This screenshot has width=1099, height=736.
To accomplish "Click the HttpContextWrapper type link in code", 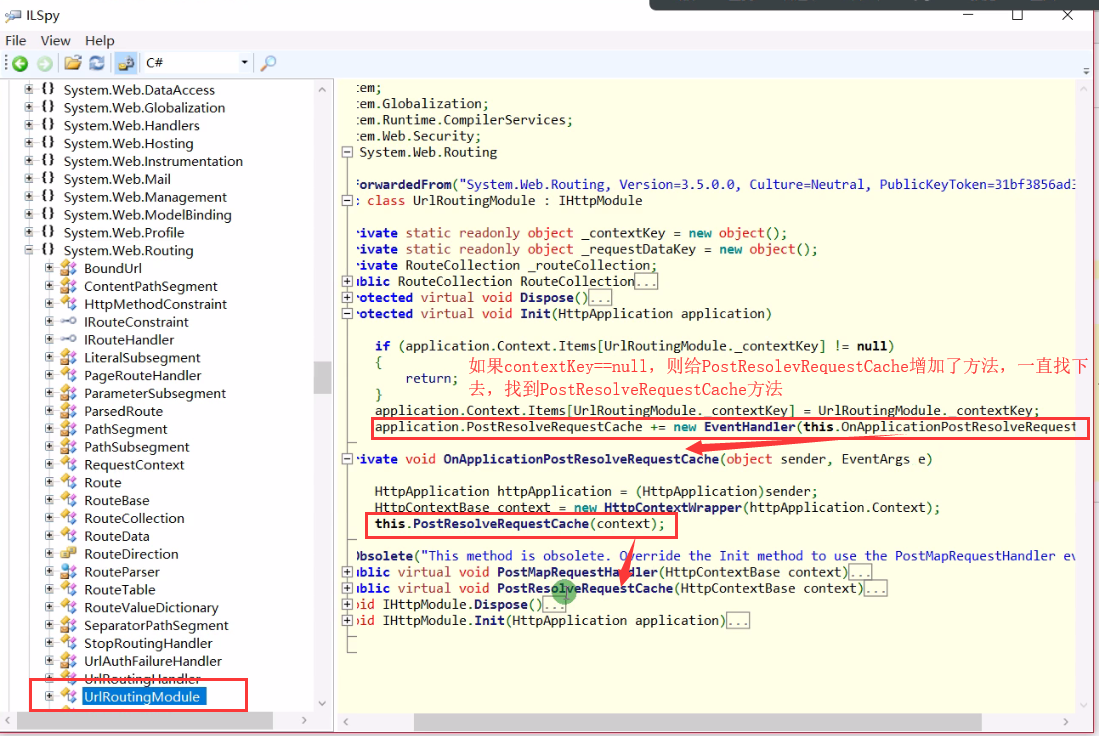I will (673, 507).
